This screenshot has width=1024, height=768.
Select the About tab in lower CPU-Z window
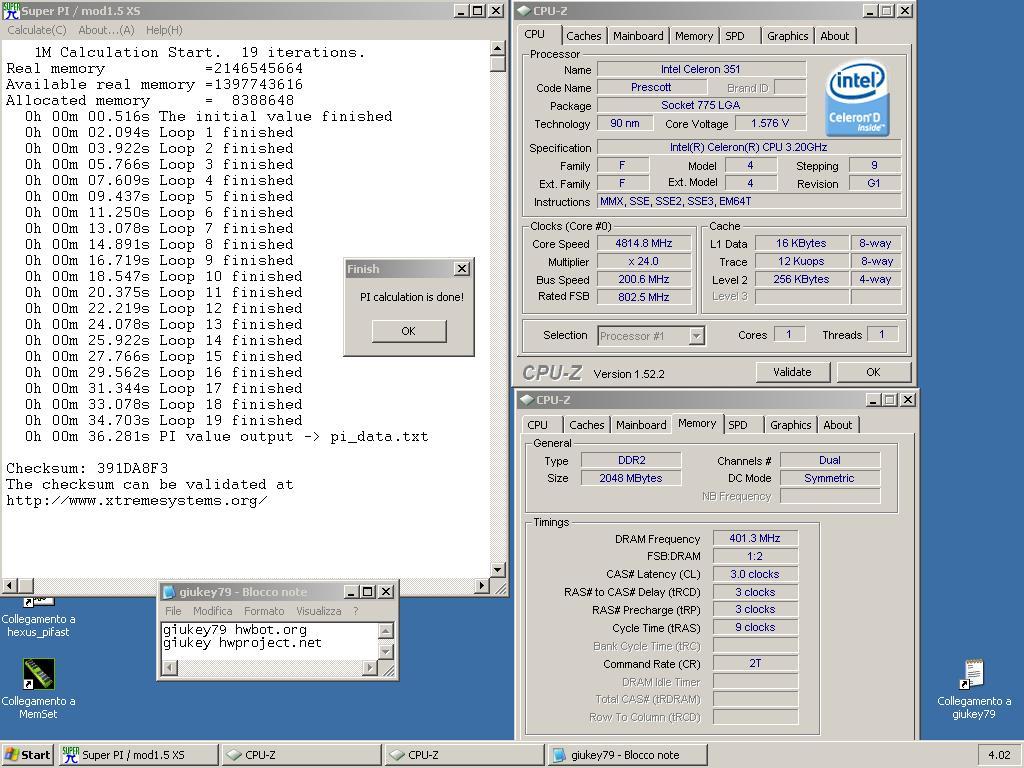click(837, 425)
